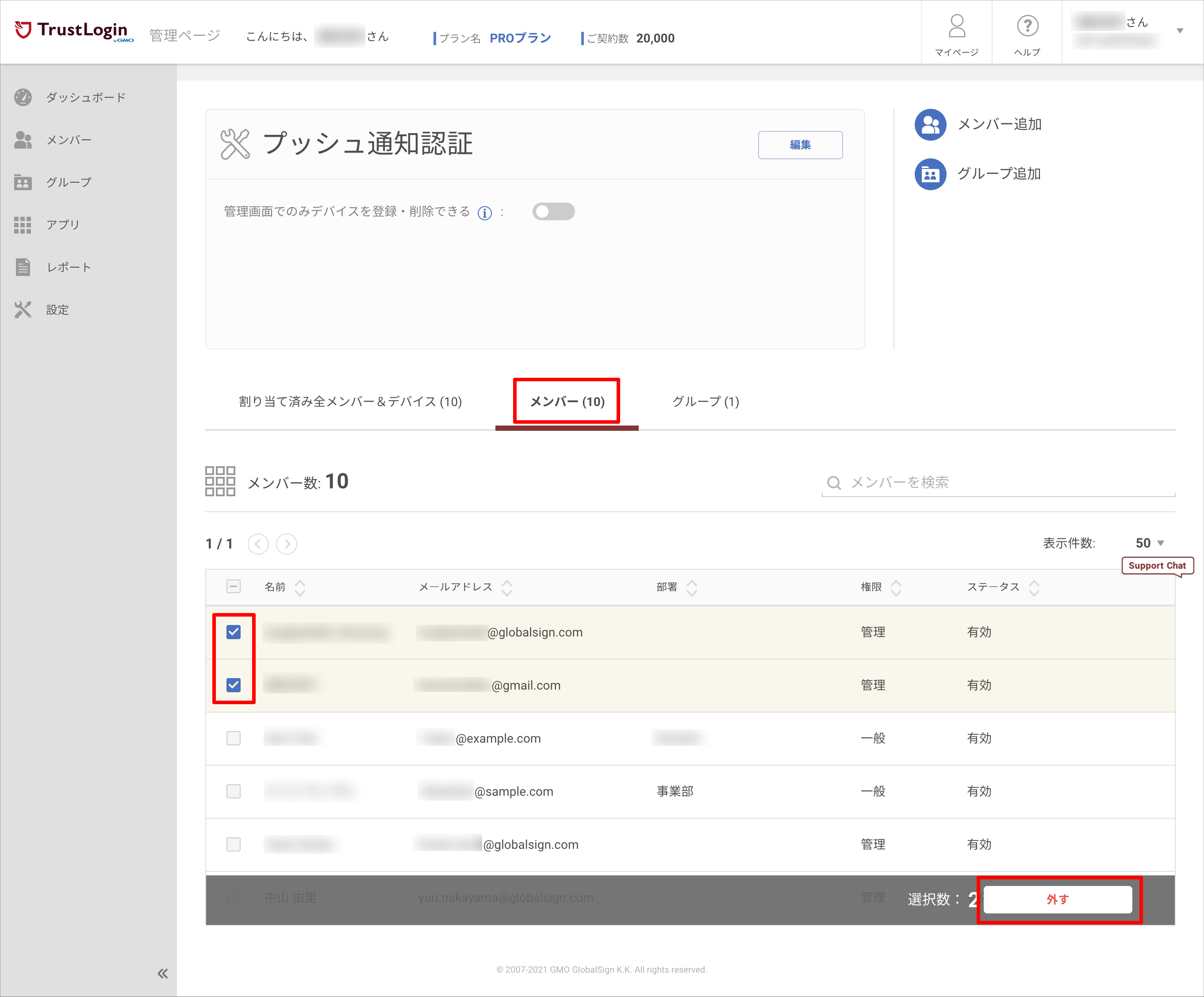1204x997 pixels.
Task: Click メンバー追加 link
Action: pyautogui.click(x=999, y=124)
